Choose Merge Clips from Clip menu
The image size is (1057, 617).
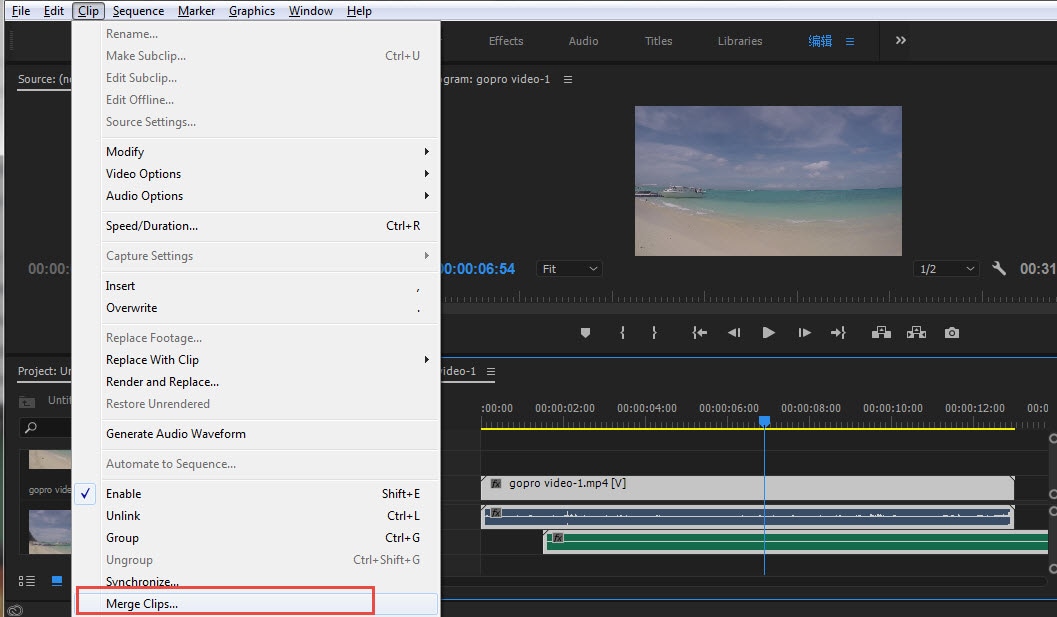142,604
